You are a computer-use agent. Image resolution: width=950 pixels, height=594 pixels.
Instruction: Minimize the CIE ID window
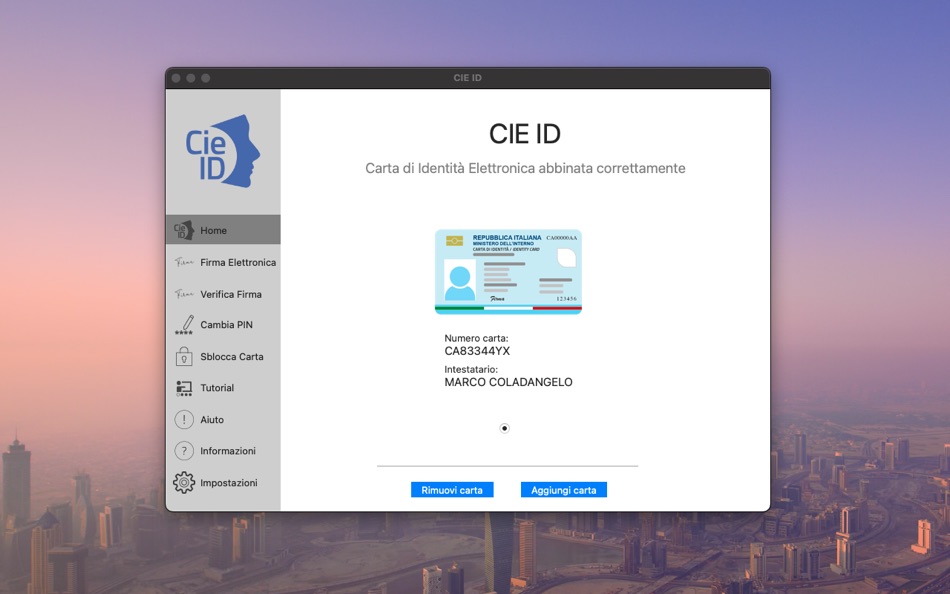[191, 78]
